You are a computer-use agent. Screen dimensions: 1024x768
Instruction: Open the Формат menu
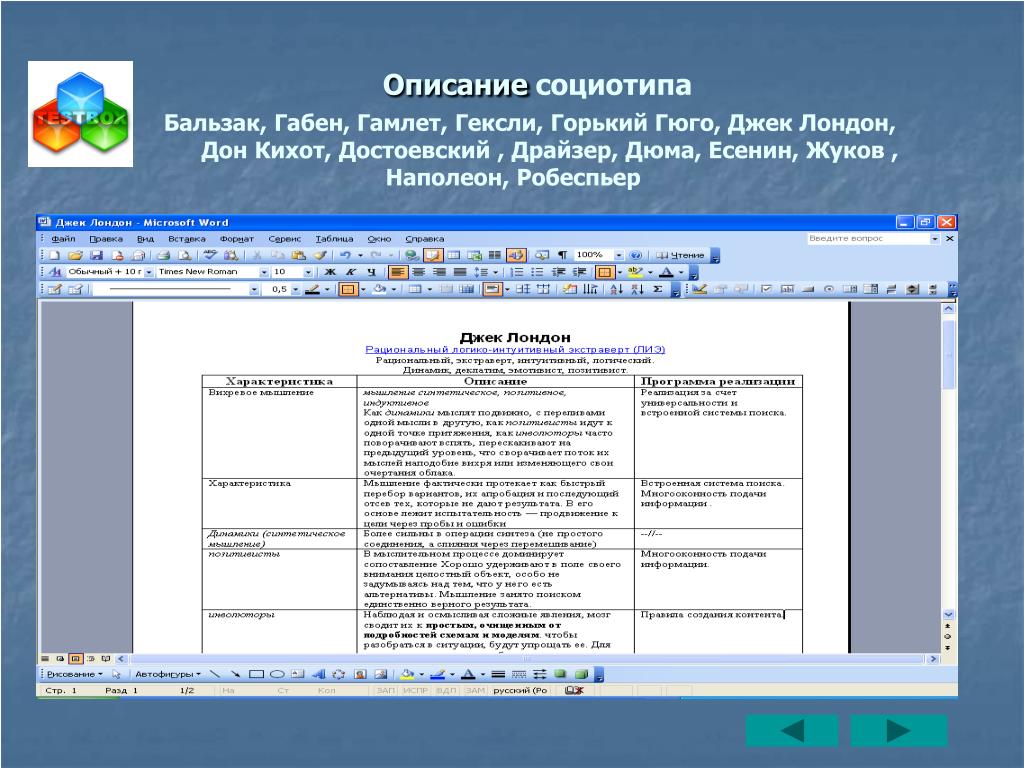coord(236,239)
